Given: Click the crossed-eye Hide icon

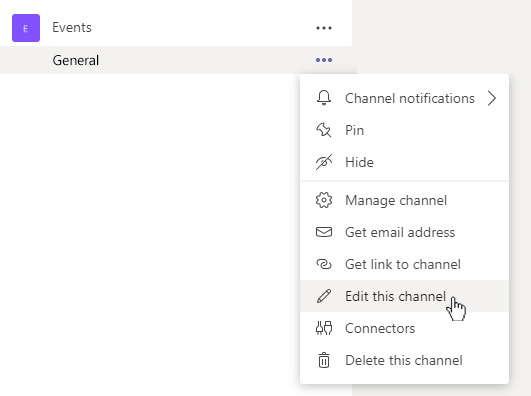Looking at the screenshot, I should pos(324,162).
